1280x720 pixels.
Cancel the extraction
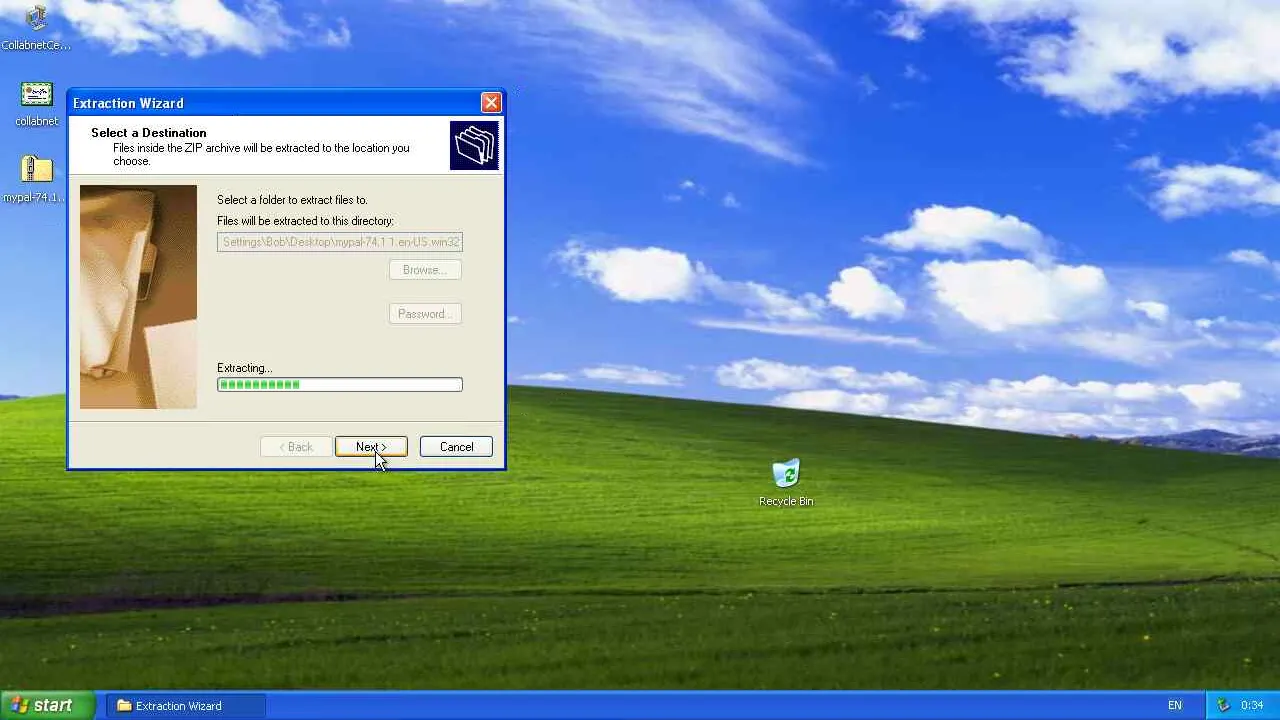[x=456, y=447]
